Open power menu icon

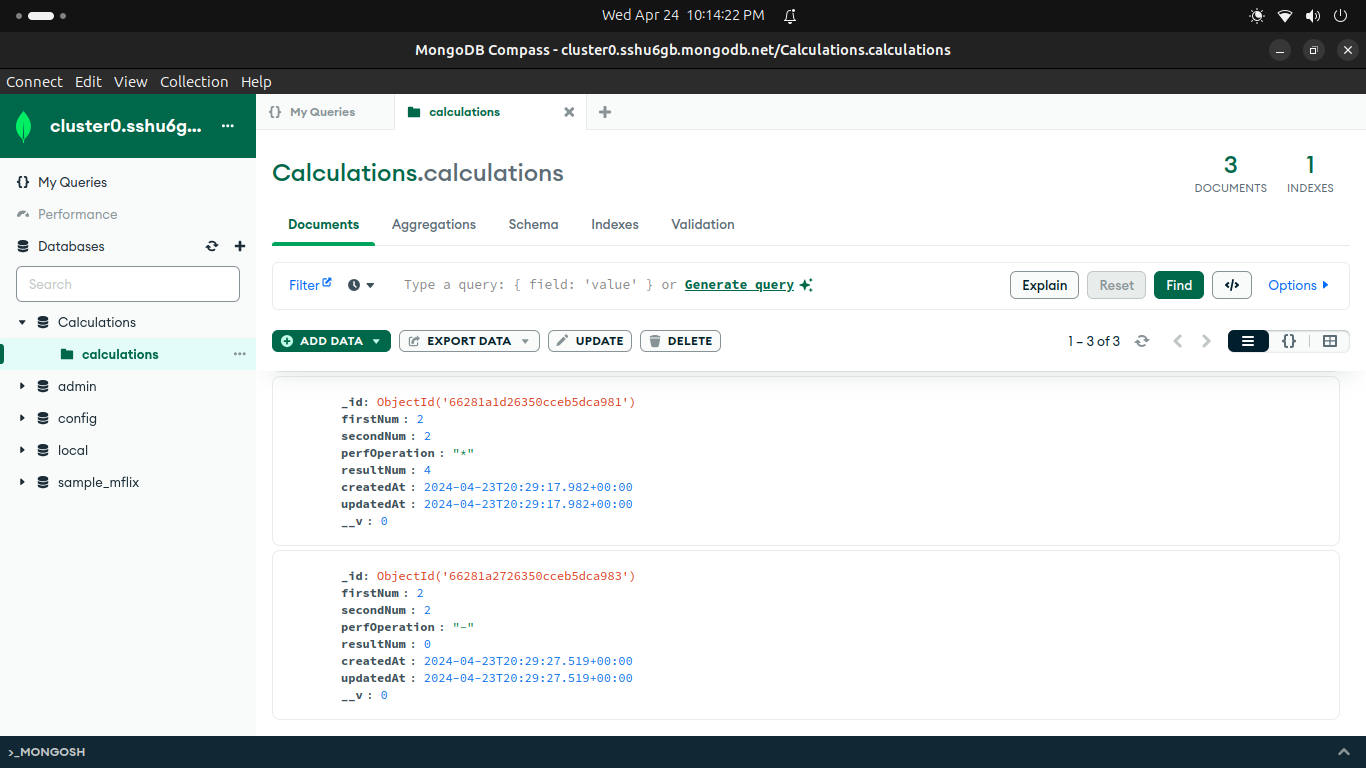coord(1340,16)
